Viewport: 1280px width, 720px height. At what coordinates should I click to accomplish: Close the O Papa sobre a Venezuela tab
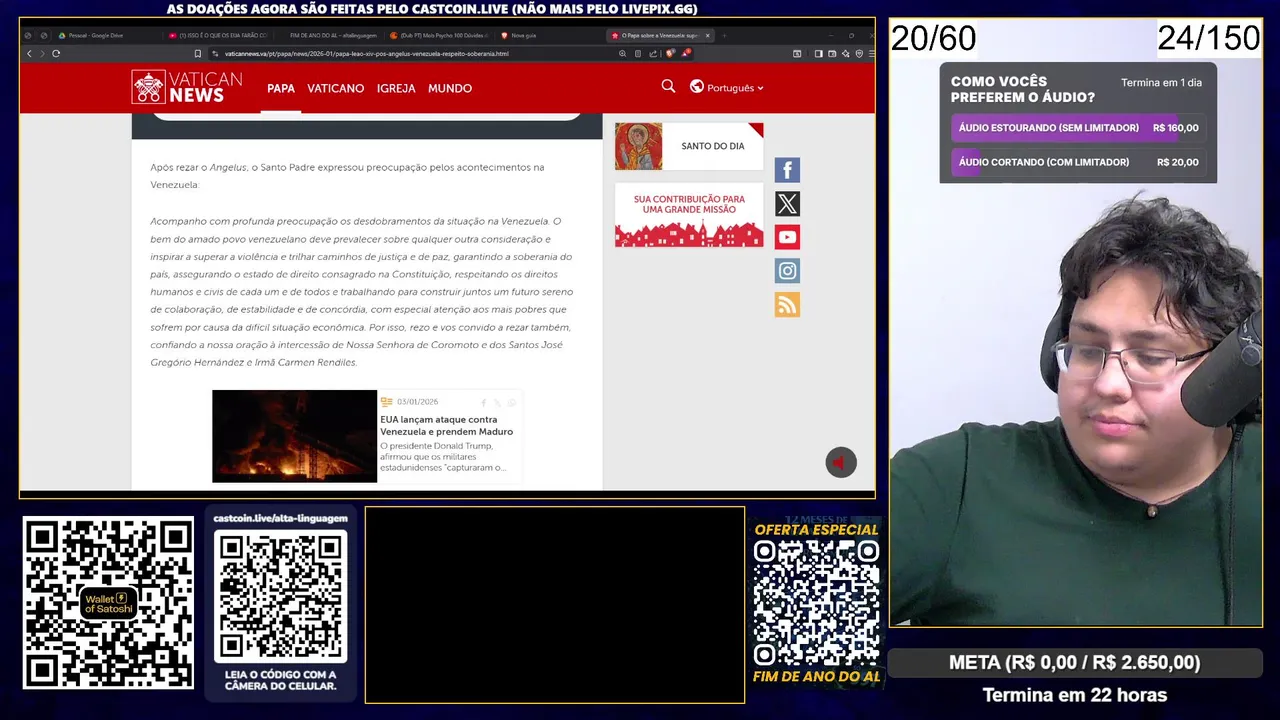708,35
